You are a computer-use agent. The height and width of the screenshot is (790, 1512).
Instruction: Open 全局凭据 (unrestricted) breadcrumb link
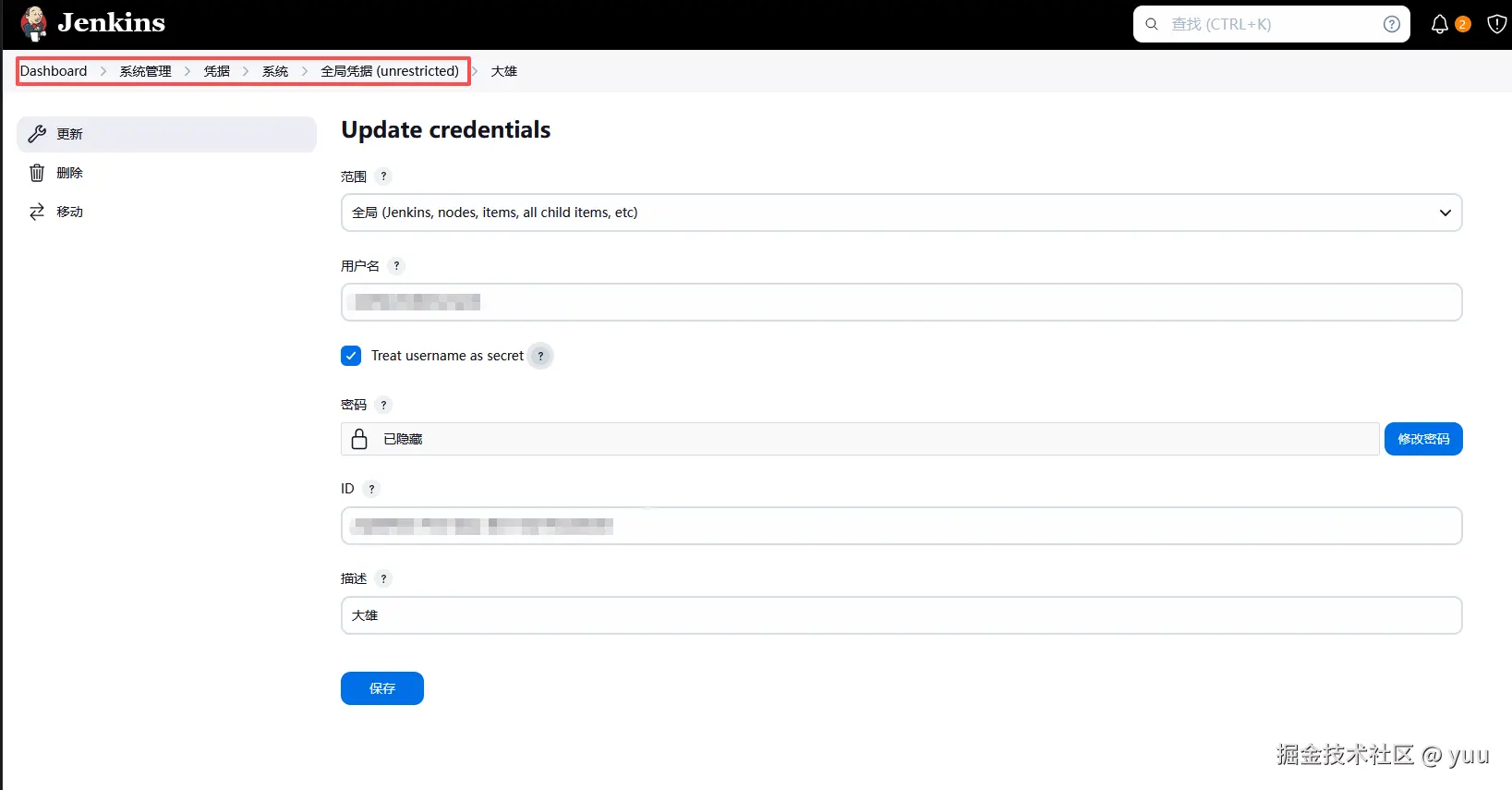click(x=389, y=70)
